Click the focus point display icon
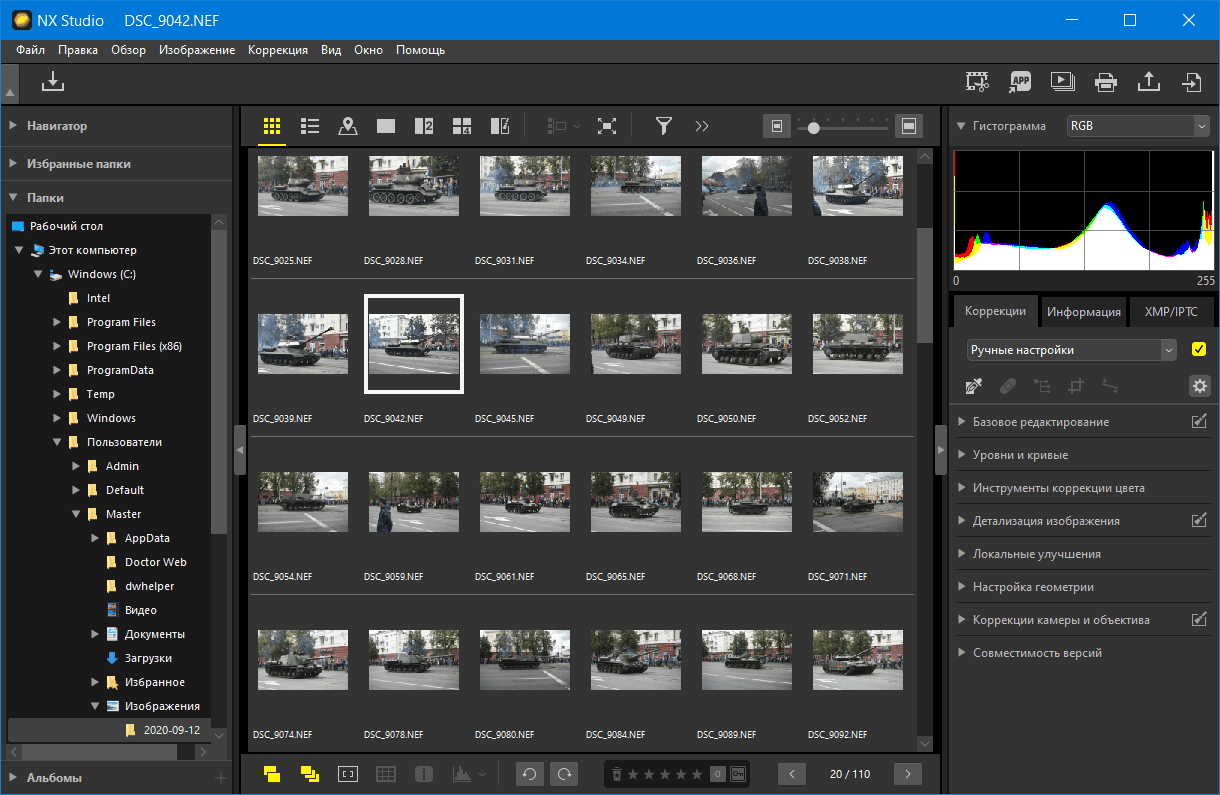Viewport: 1220px width, 795px height. [x=347, y=773]
